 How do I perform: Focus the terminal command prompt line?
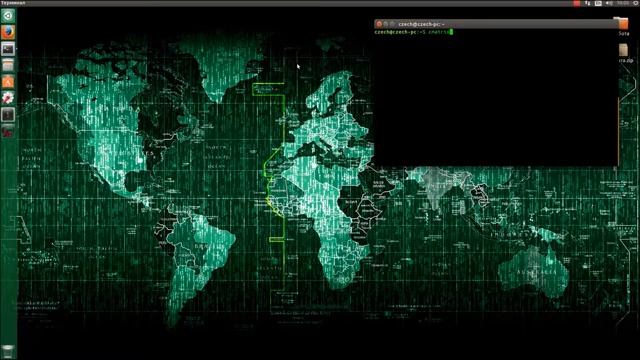click(x=414, y=32)
